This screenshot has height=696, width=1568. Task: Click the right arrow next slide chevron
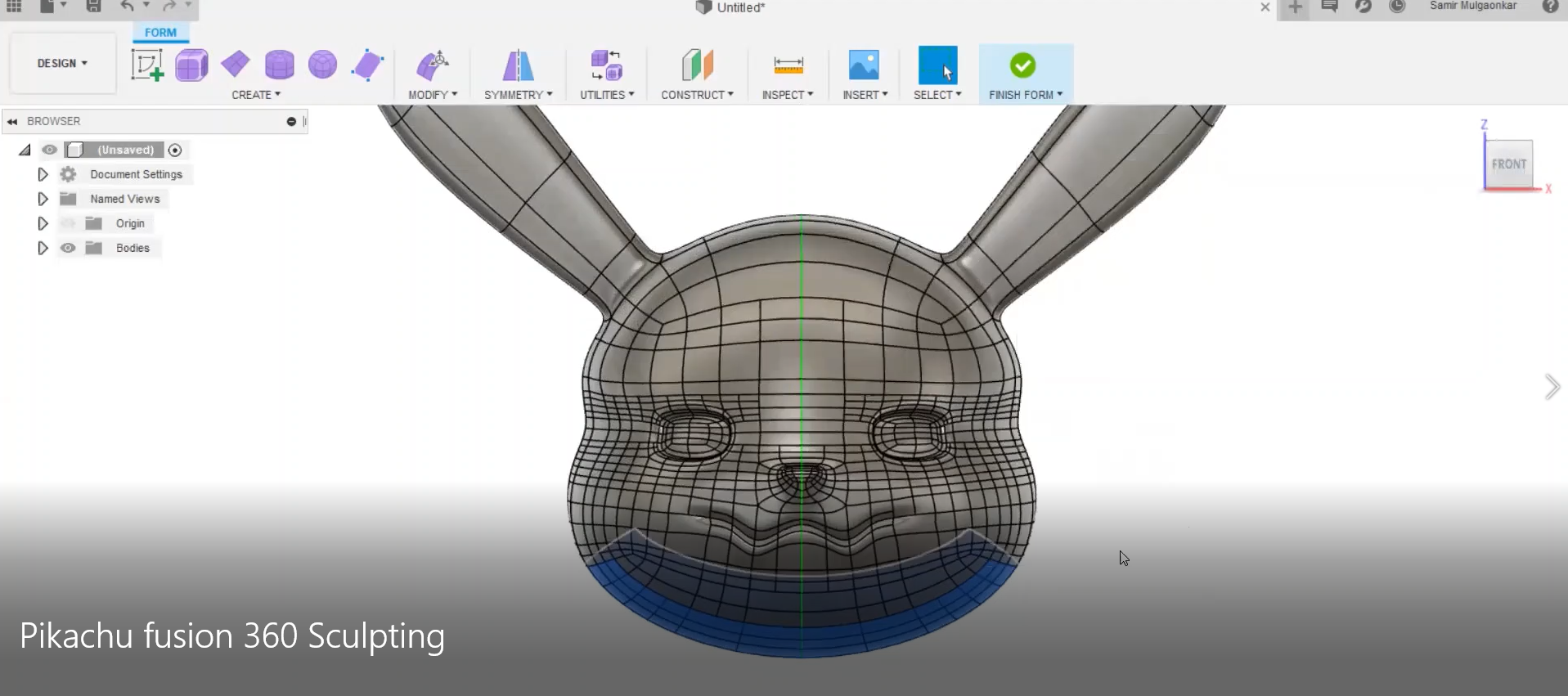[1552, 387]
